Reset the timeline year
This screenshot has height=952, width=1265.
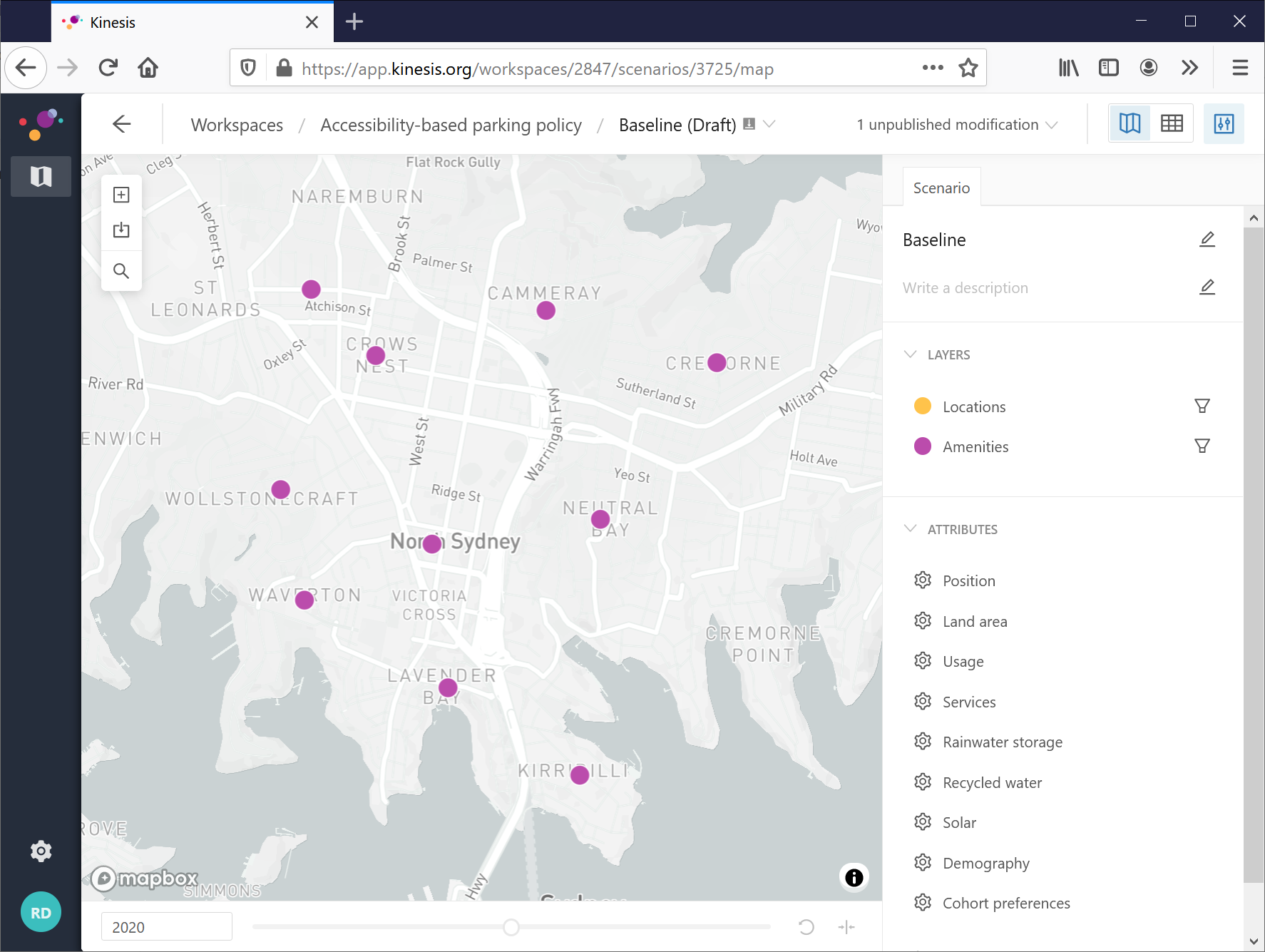(806, 926)
